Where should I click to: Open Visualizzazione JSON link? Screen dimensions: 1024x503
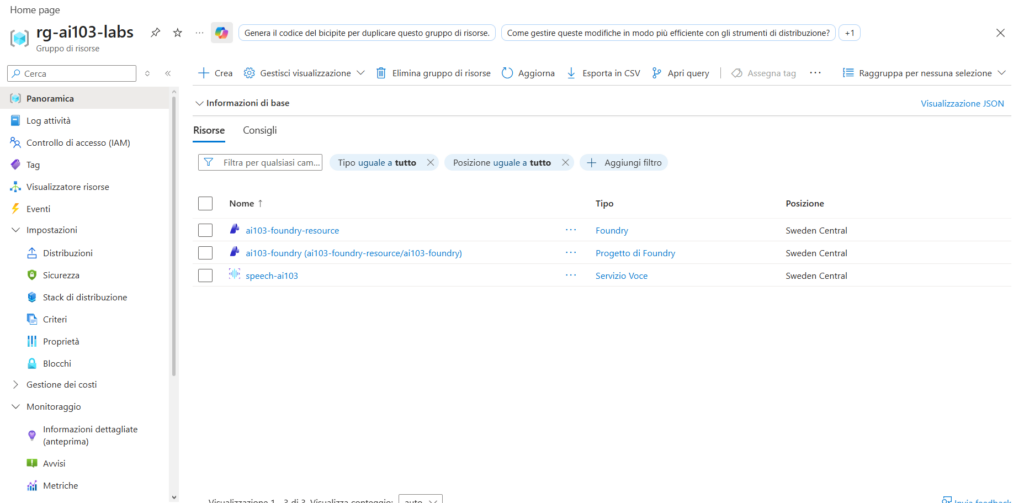click(962, 103)
